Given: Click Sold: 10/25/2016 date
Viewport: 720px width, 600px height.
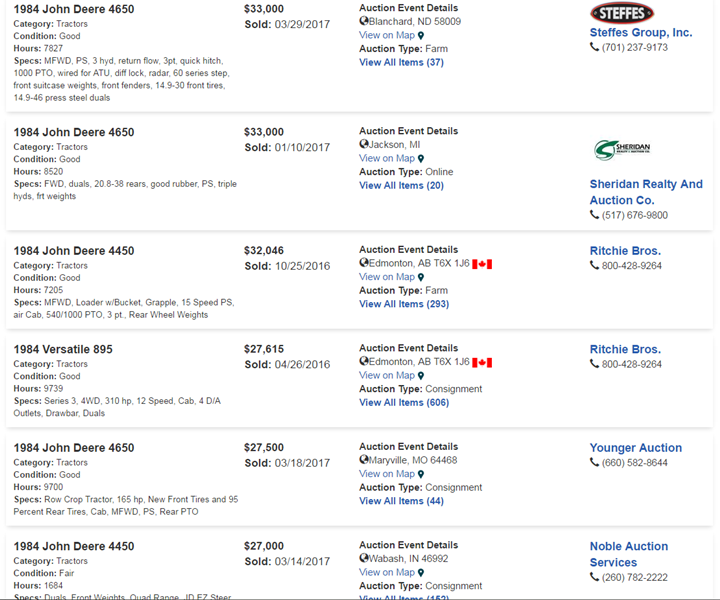Looking at the screenshot, I should click(287, 266).
